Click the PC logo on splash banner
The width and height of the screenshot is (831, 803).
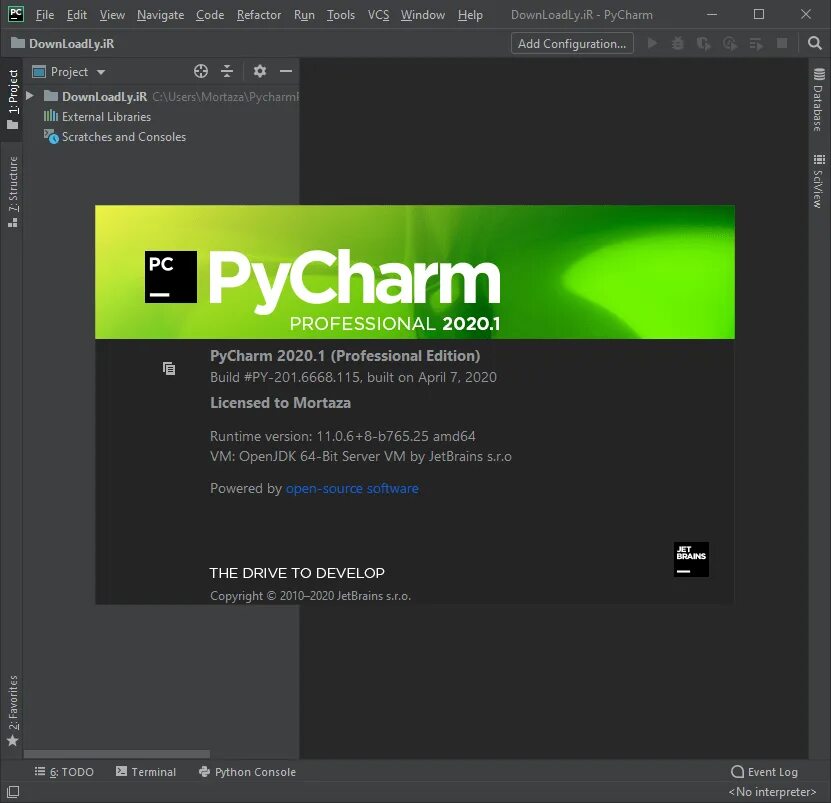pos(171,277)
